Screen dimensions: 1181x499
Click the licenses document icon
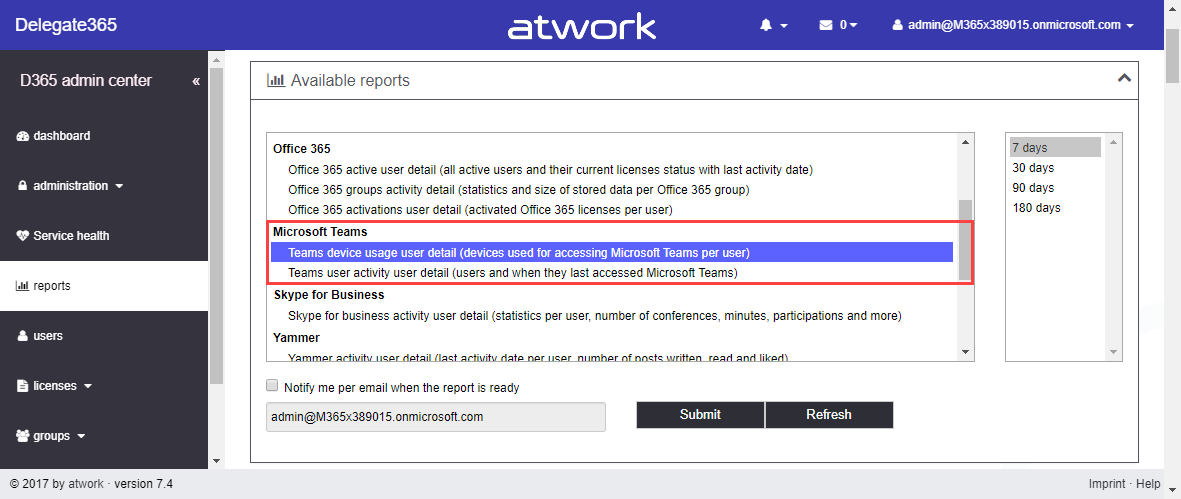(23, 386)
